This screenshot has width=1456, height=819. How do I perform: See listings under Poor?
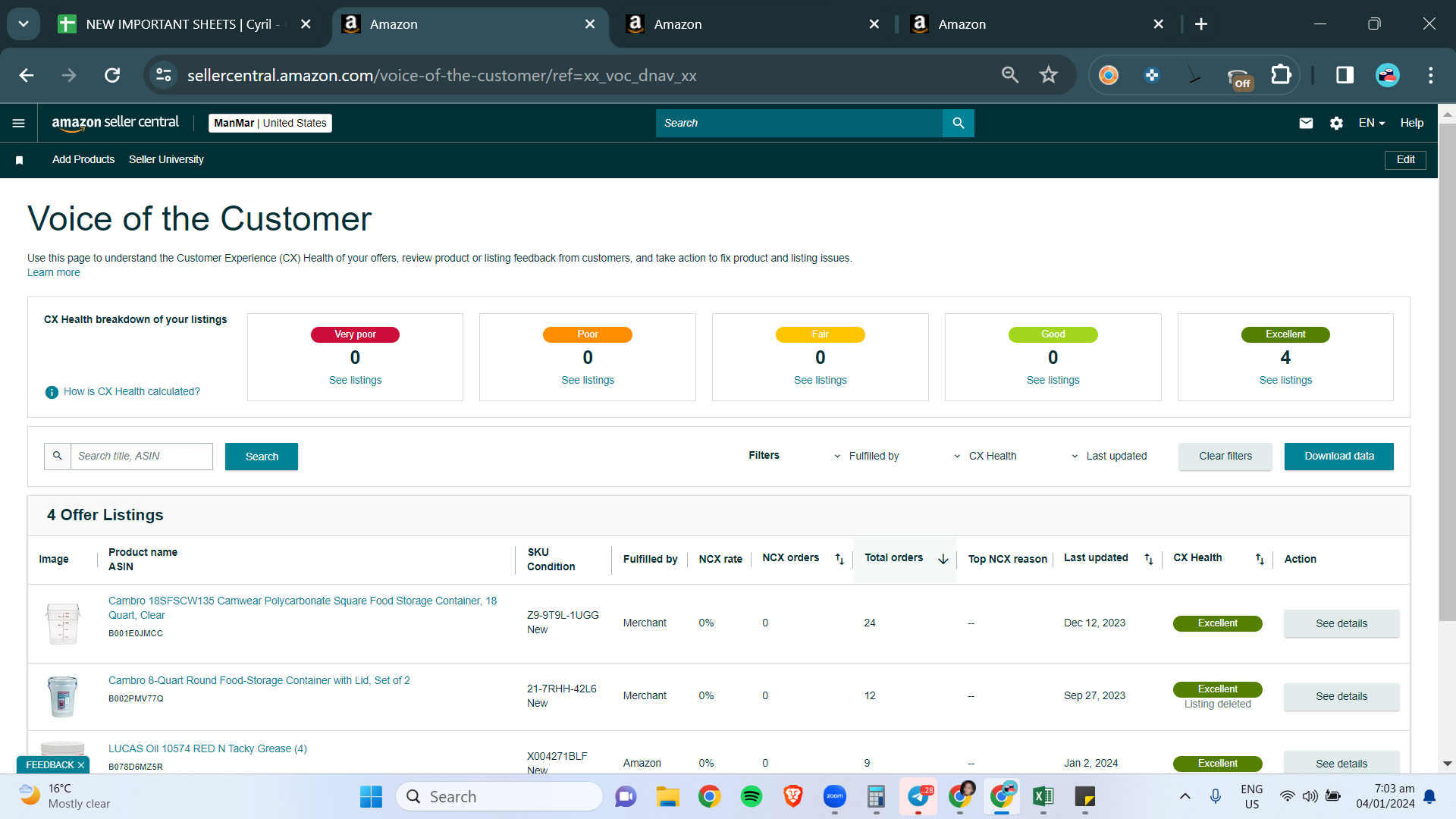[588, 381]
